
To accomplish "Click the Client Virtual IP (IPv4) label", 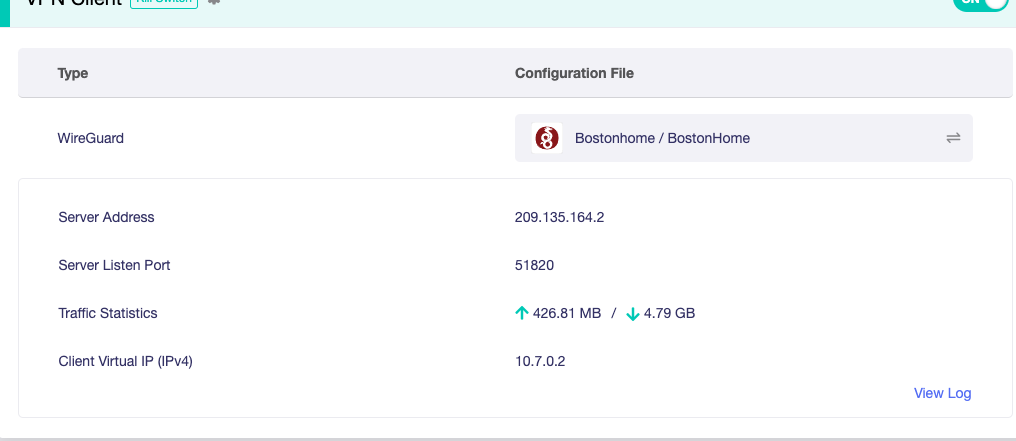I will [125, 361].
